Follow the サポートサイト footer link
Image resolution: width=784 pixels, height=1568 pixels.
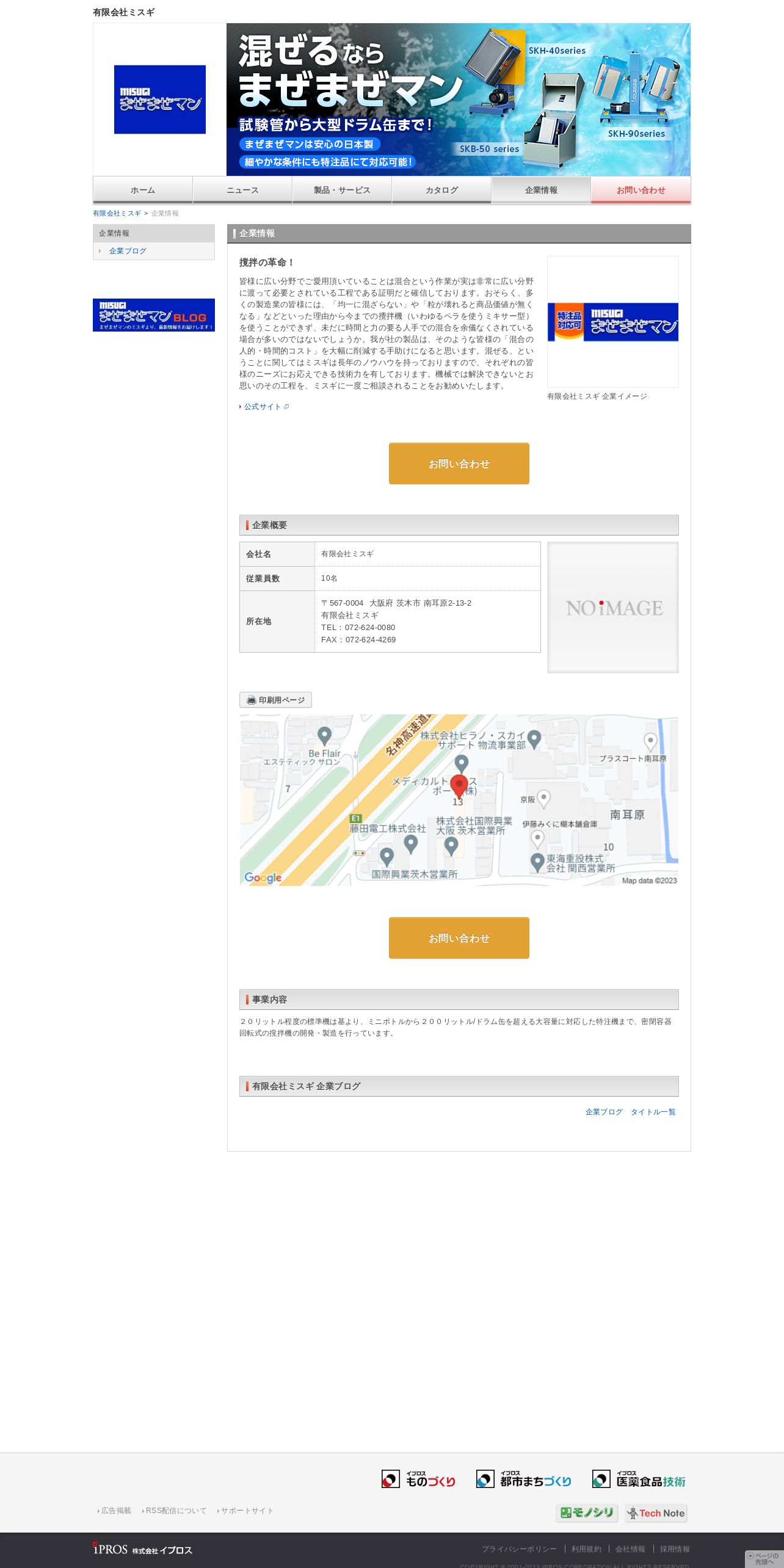pos(247,1511)
